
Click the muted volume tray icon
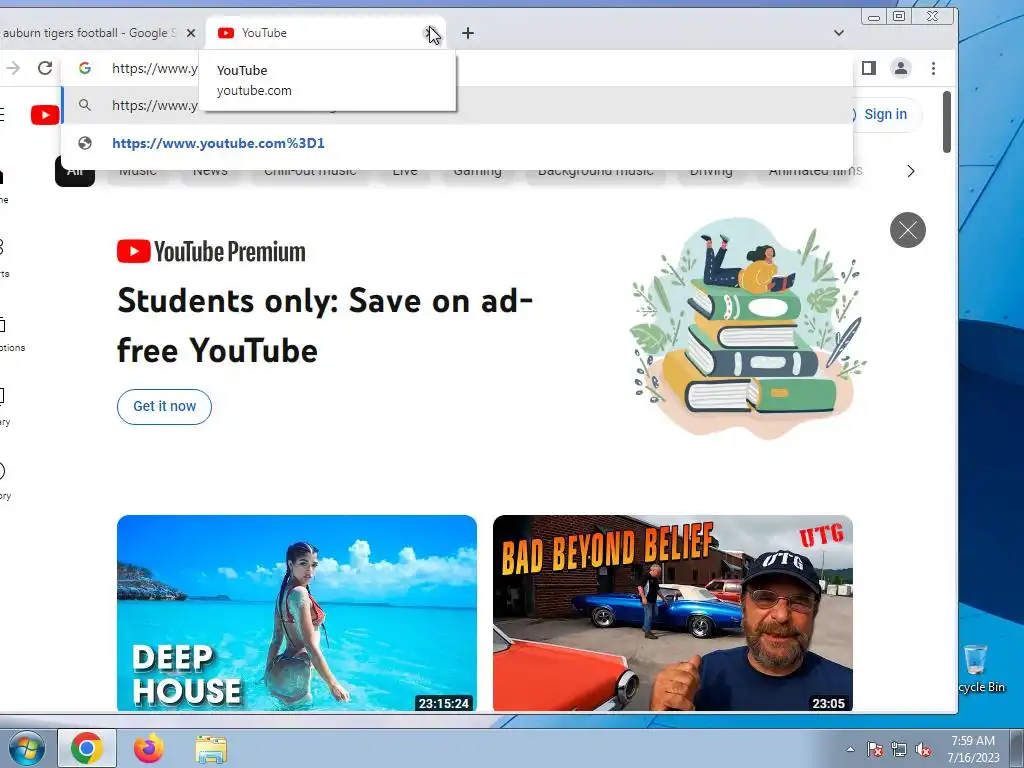(923, 749)
